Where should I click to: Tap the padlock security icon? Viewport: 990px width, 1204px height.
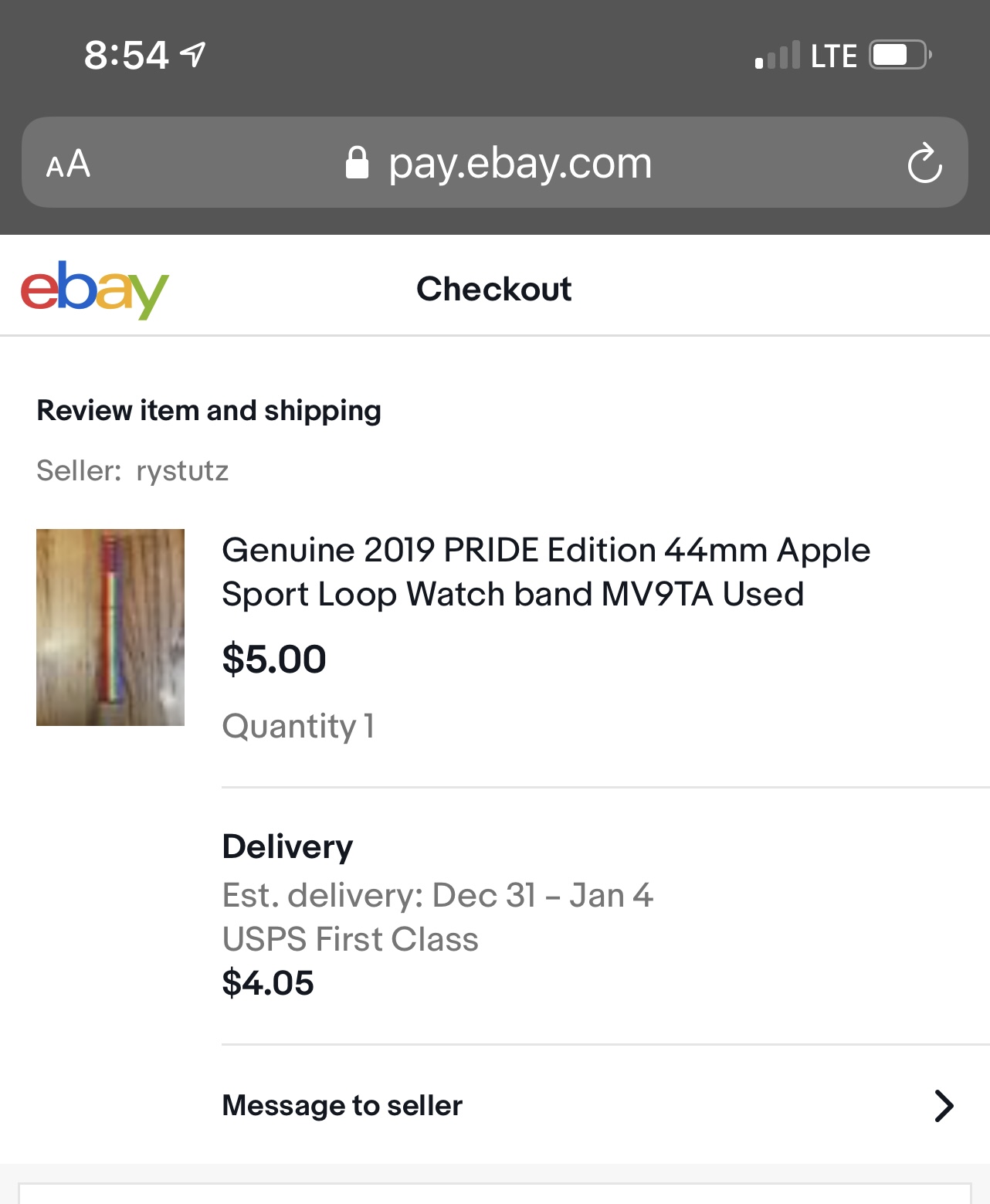point(357,163)
